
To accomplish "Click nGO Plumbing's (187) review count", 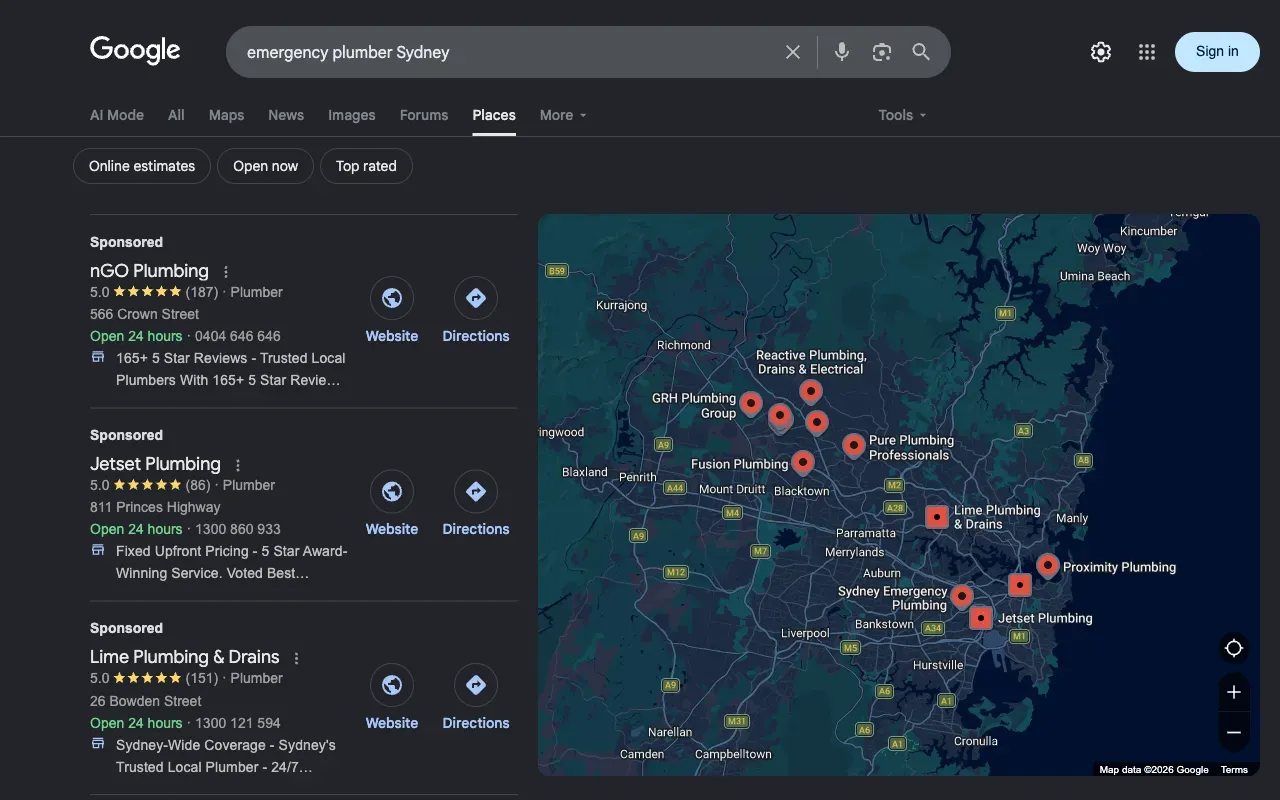I will click(x=202, y=292).
